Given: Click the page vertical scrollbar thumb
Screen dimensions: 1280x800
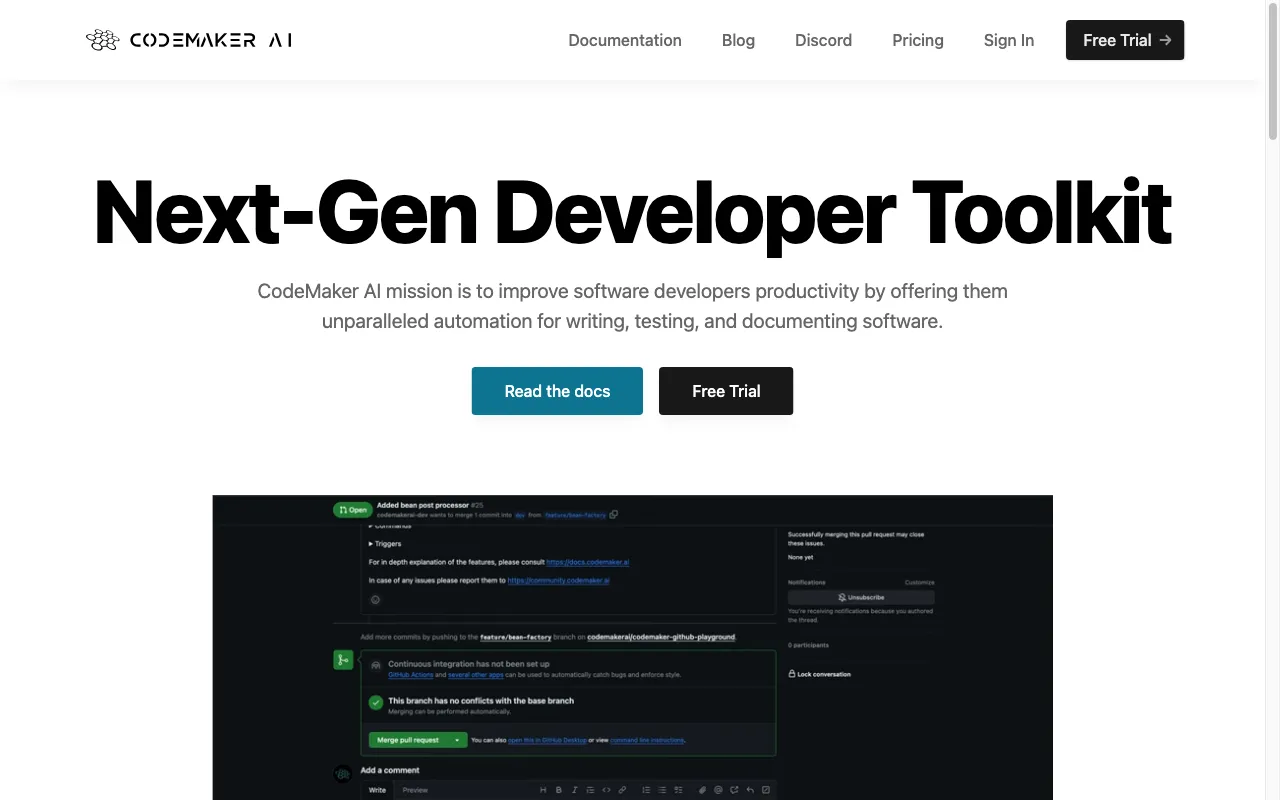Looking at the screenshot, I should coord(1273,72).
